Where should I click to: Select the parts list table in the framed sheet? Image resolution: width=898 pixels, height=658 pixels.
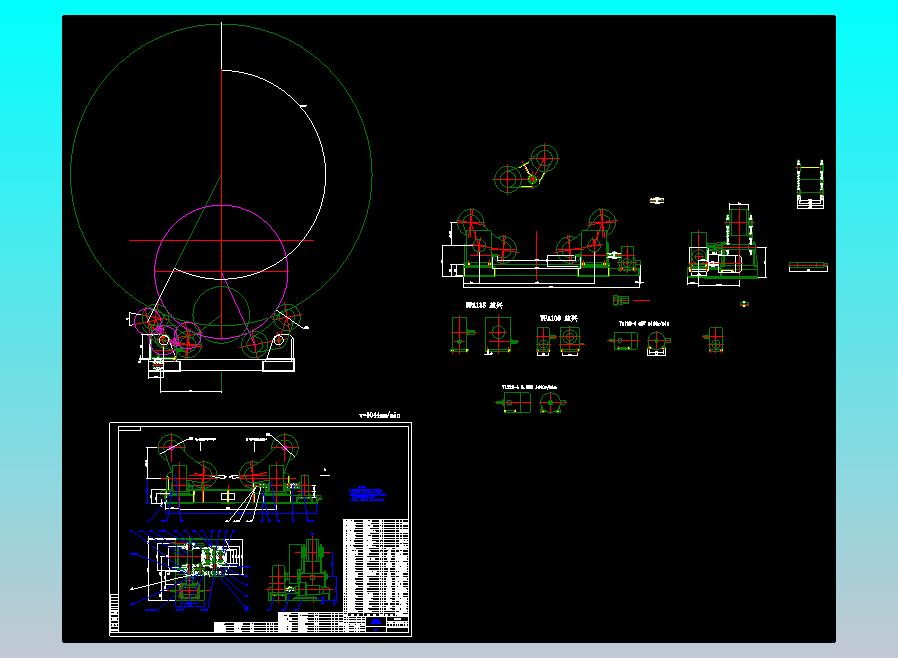376,565
